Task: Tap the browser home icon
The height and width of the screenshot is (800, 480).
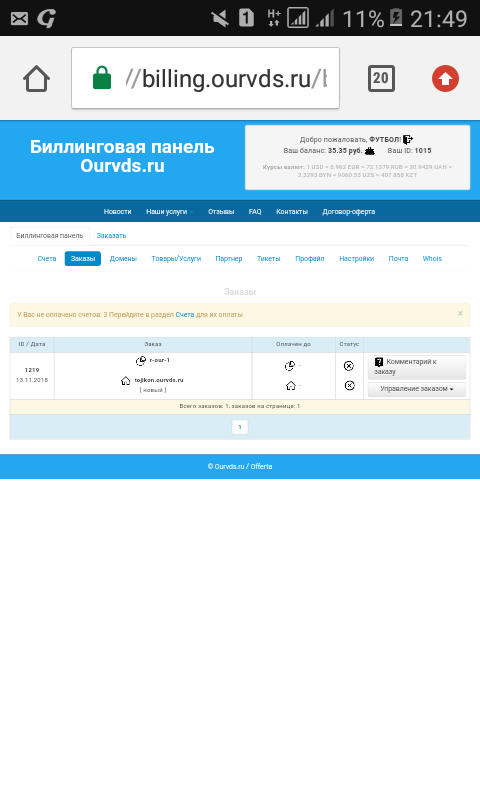Action: click(36, 79)
